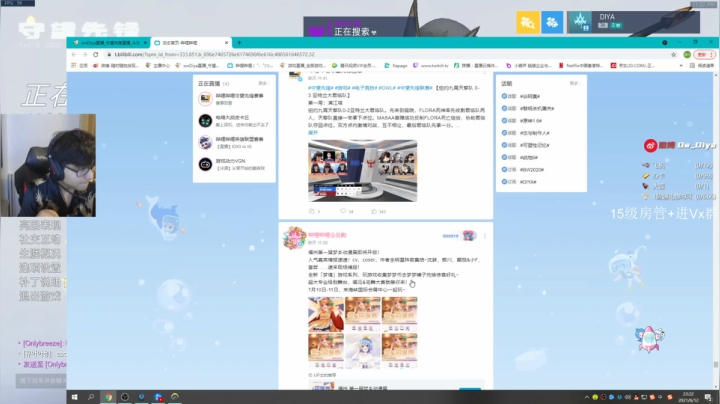This screenshot has height=404, width=720.
Task: Open the black cat live channel avatar
Action: (x=205, y=121)
